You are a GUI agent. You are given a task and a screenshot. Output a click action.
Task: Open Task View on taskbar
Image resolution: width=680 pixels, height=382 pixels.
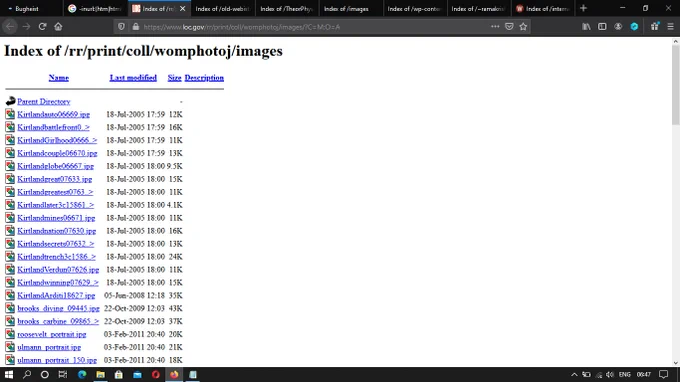[x=63, y=375]
